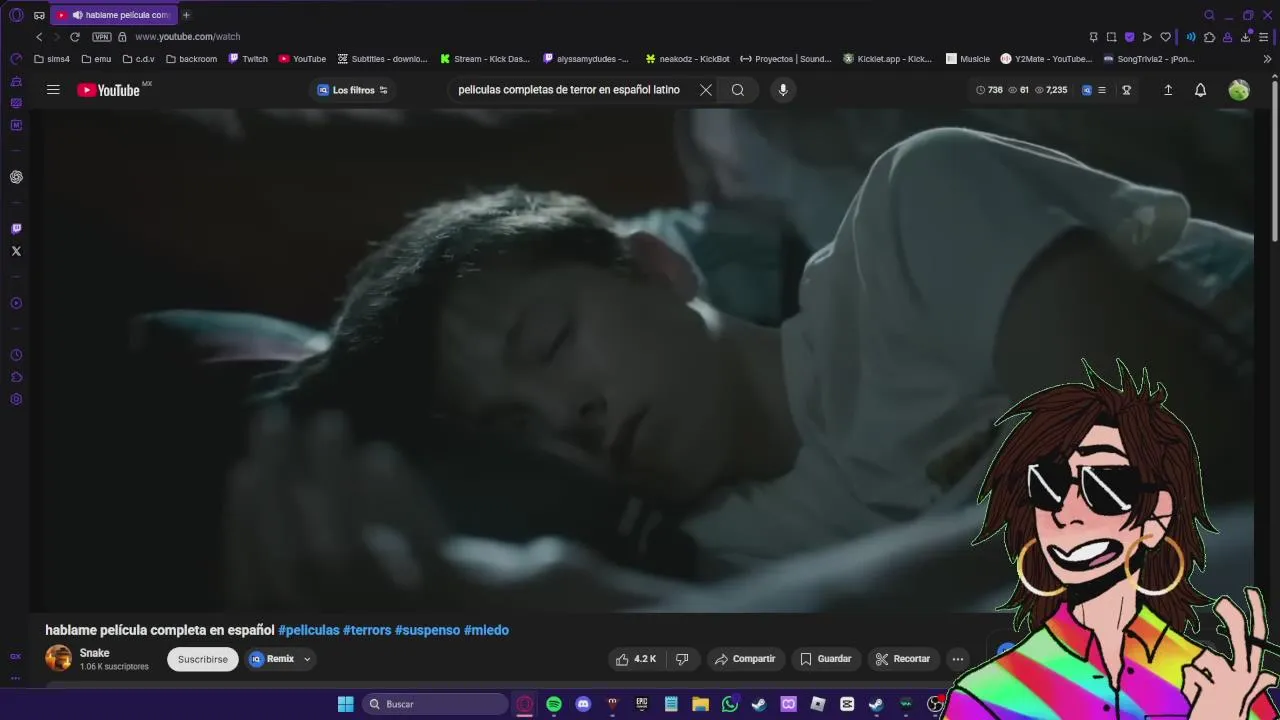Image resolution: width=1280 pixels, height=720 pixels.
Task: Open the browser downloads icon
Action: (x=1246, y=37)
